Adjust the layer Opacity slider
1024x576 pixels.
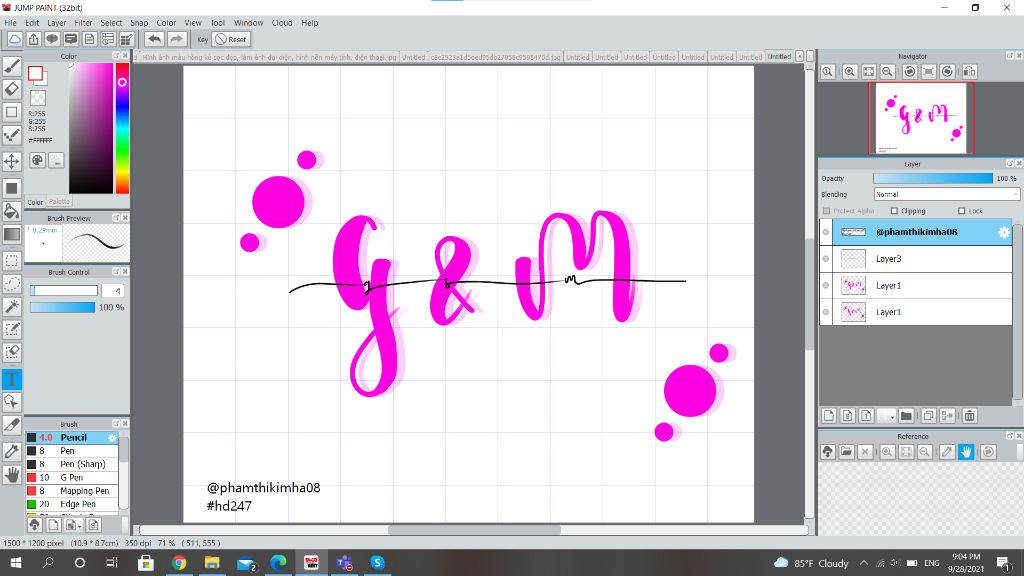click(933, 178)
